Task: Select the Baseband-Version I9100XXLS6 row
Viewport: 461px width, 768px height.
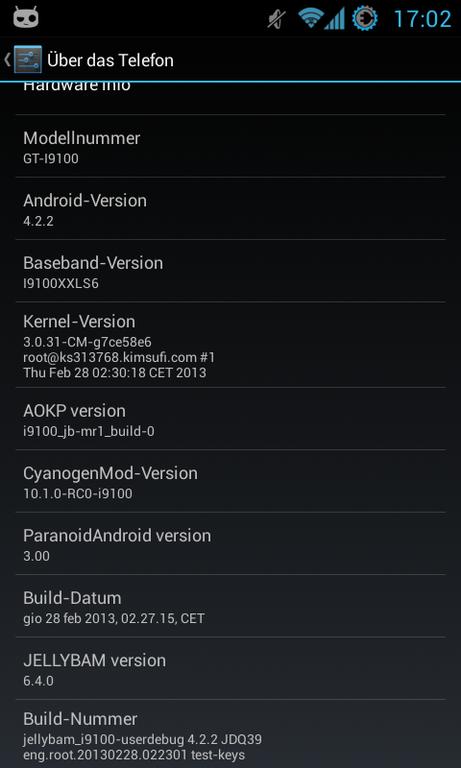Action: click(x=230, y=270)
